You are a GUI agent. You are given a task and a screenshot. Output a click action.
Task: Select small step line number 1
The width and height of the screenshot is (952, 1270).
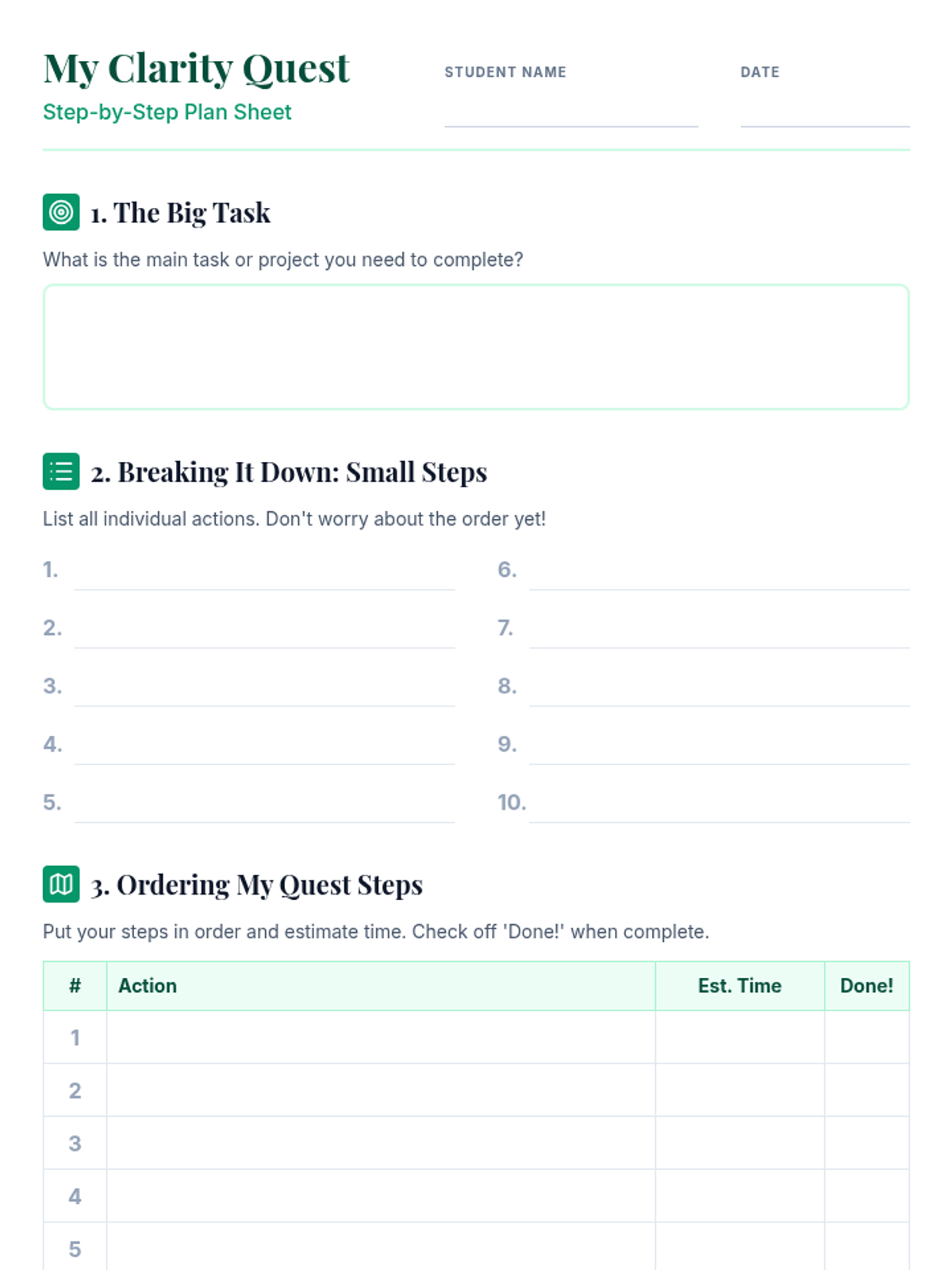264,572
